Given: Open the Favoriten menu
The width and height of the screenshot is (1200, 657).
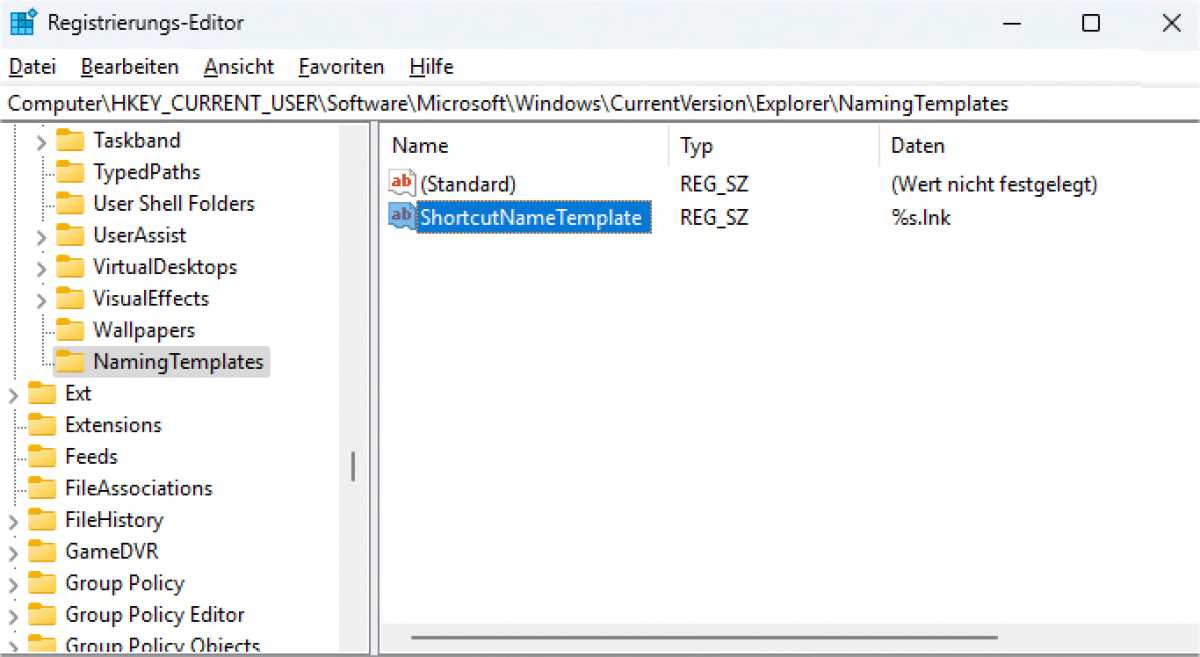Looking at the screenshot, I should pyautogui.click(x=341, y=67).
